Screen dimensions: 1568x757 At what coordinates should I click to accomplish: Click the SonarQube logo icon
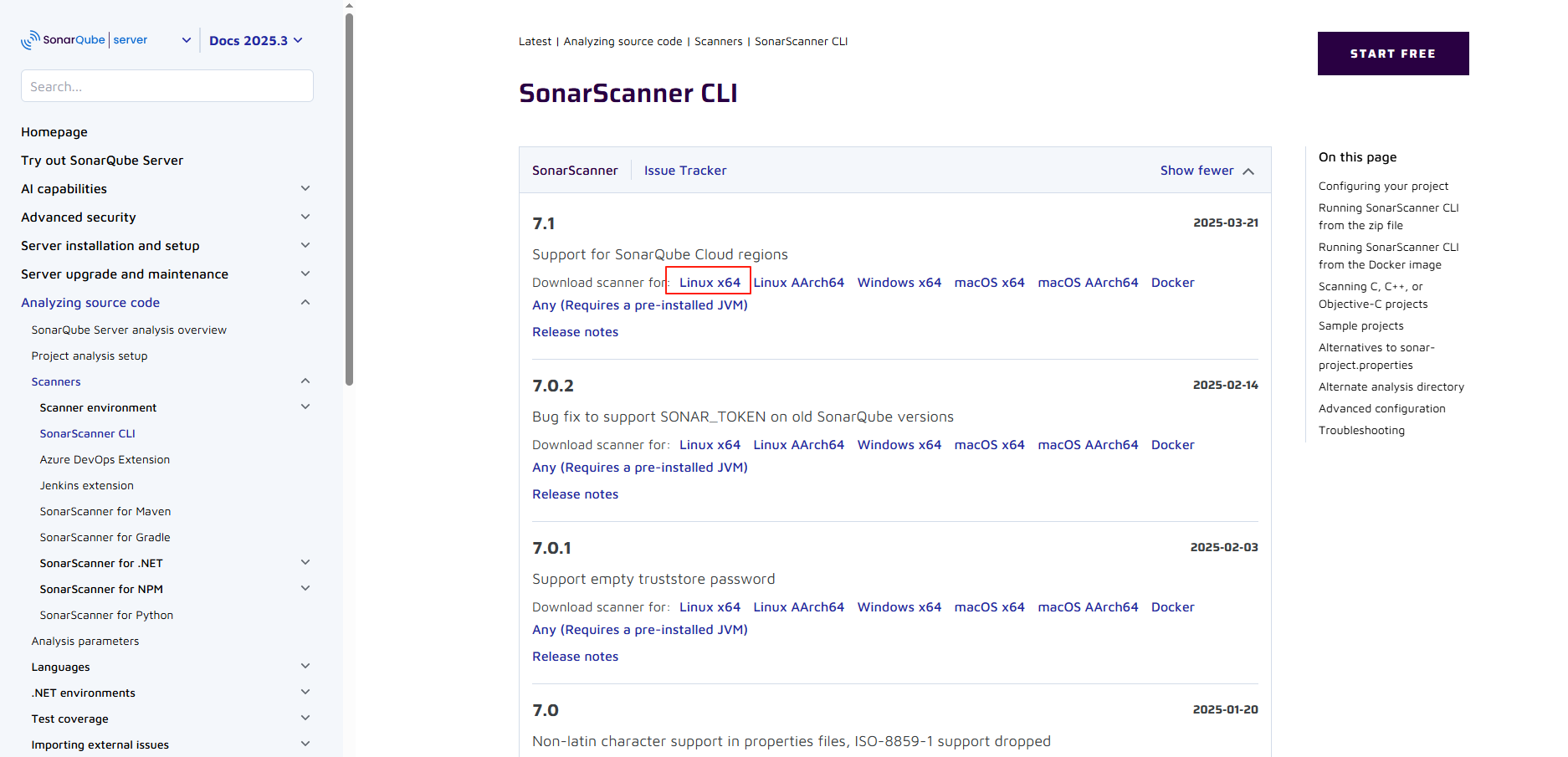[31, 40]
